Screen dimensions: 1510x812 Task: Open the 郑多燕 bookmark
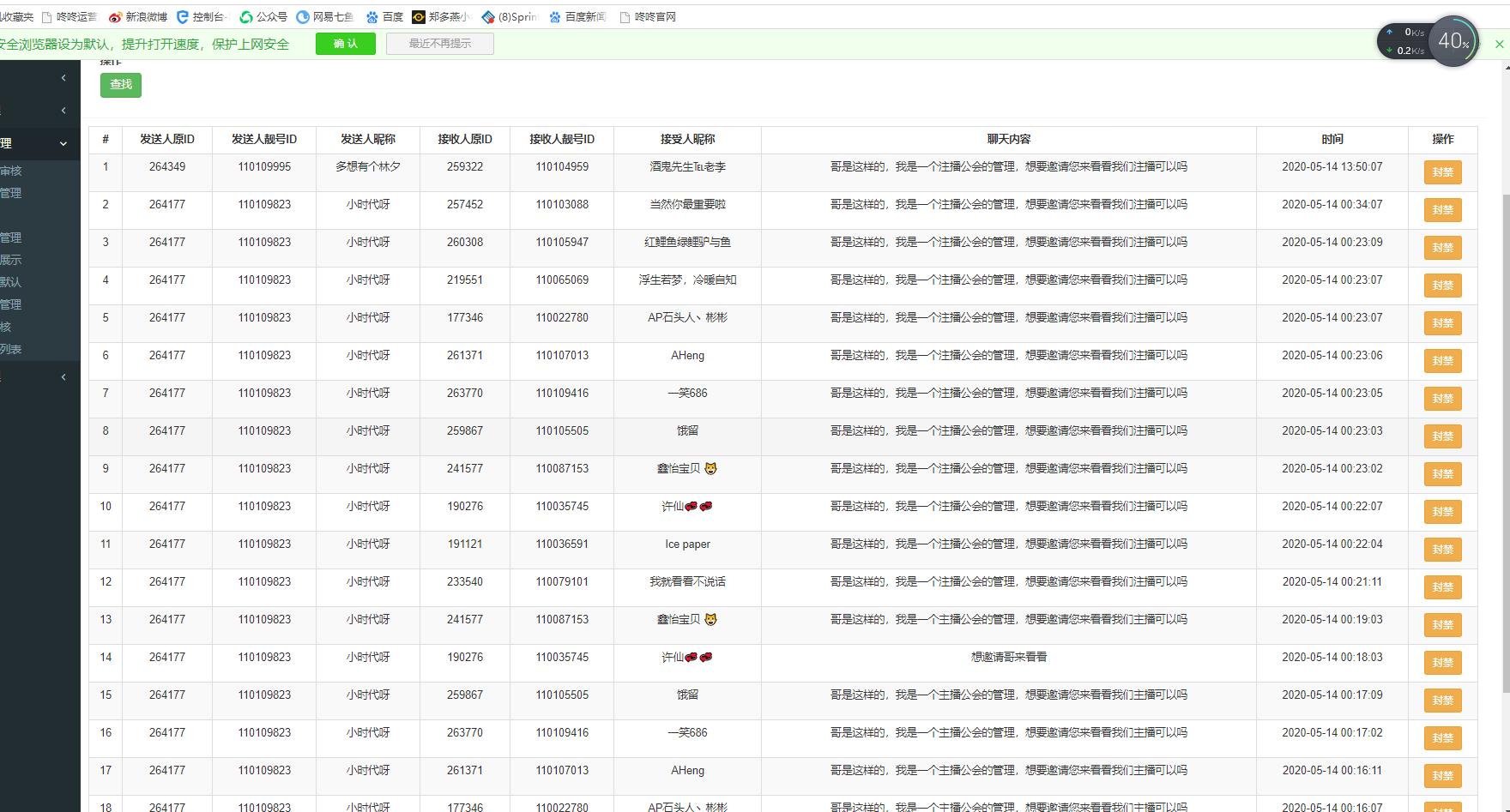coord(441,17)
